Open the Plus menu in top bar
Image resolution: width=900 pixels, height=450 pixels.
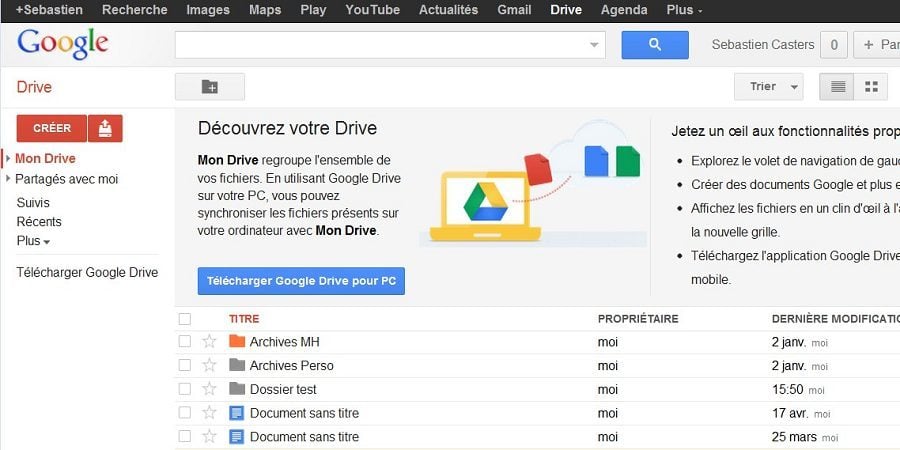pyautogui.click(x=684, y=10)
